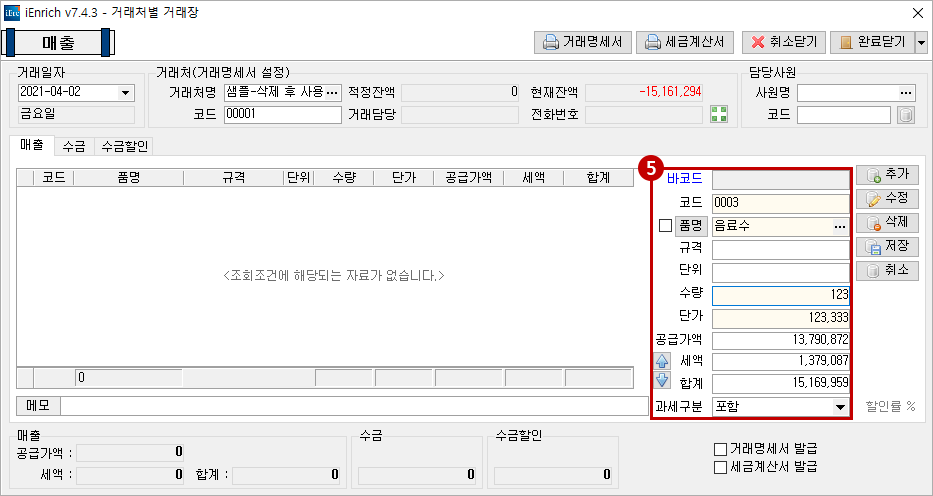Screen dimensions: 933x496
Task: Click 취소닫기 to cancel and close
Action: (x=784, y=42)
